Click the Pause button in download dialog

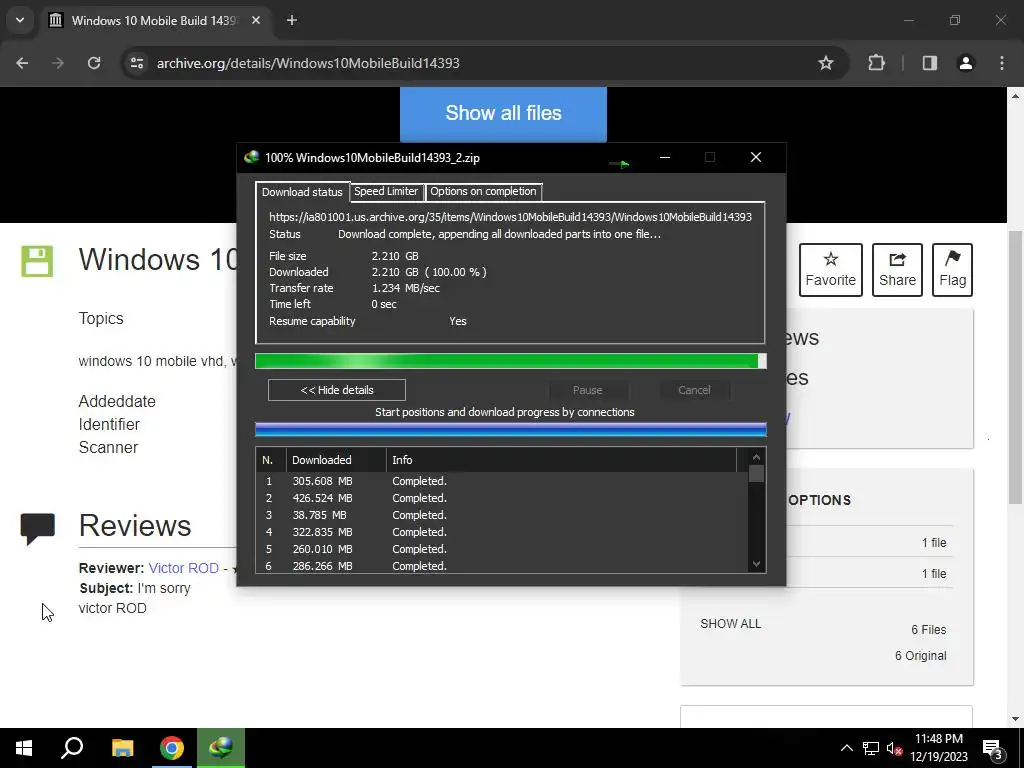[x=588, y=390]
